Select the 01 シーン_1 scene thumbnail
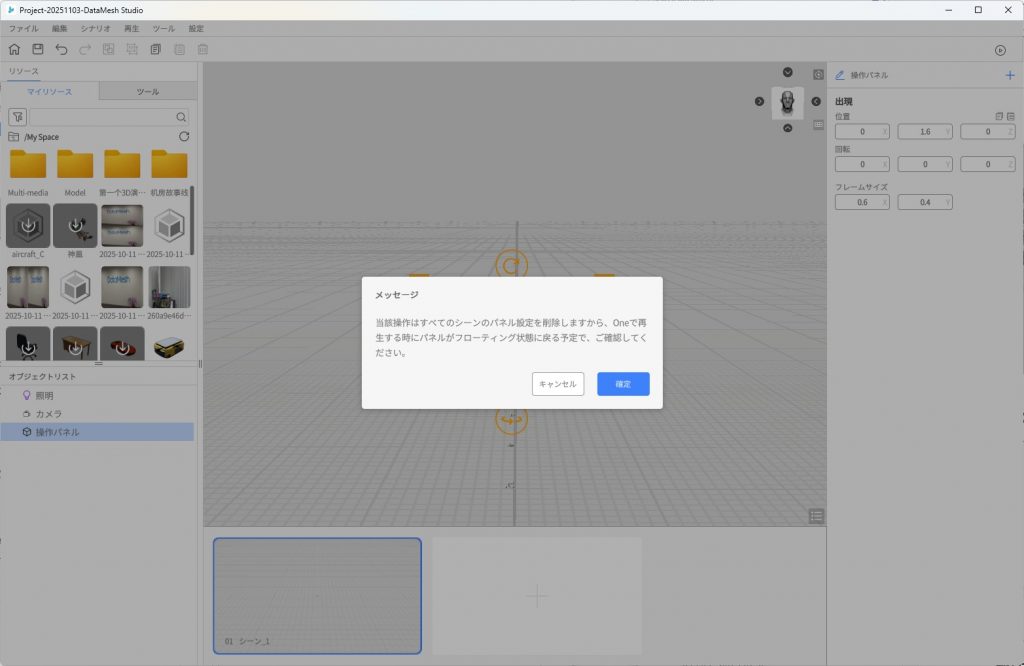This screenshot has width=1024, height=666. 317,596
